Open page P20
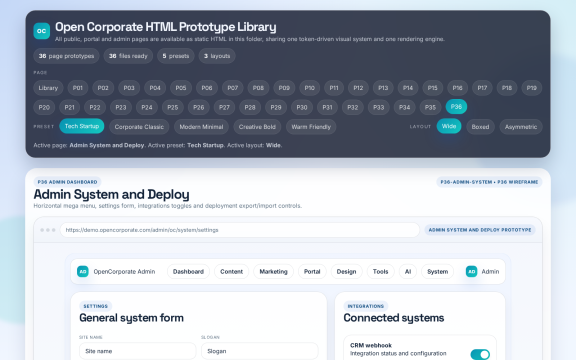 point(44,107)
